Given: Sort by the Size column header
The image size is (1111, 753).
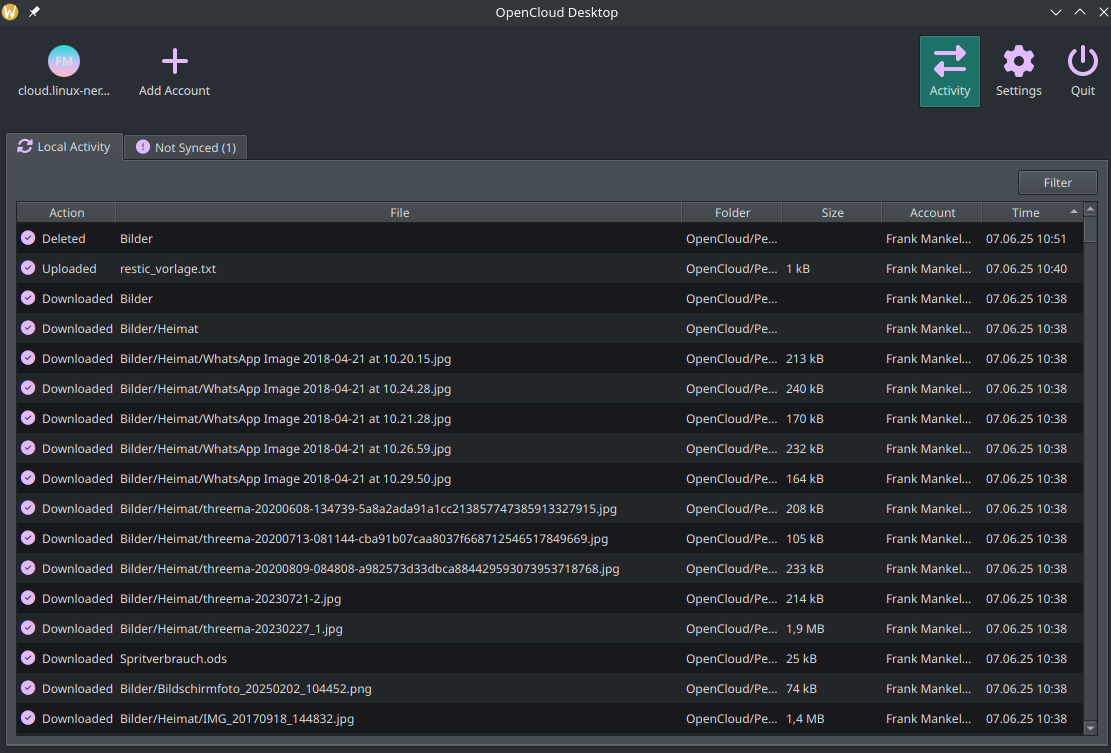Looking at the screenshot, I should tap(832, 213).
